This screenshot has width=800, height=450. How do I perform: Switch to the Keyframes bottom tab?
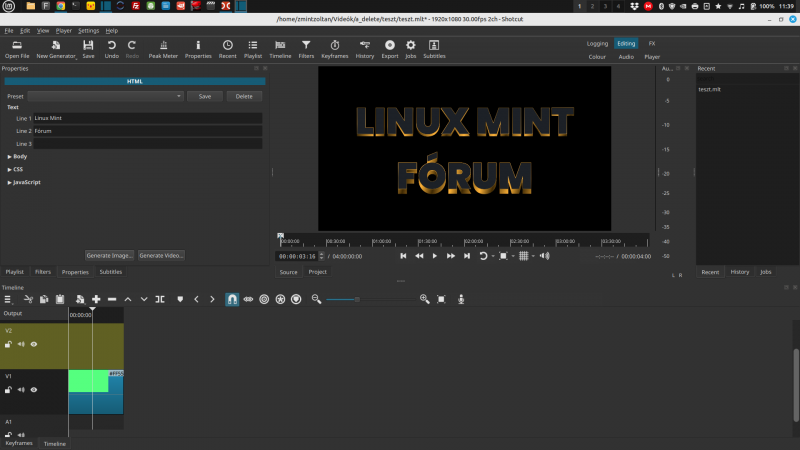click(x=19, y=443)
